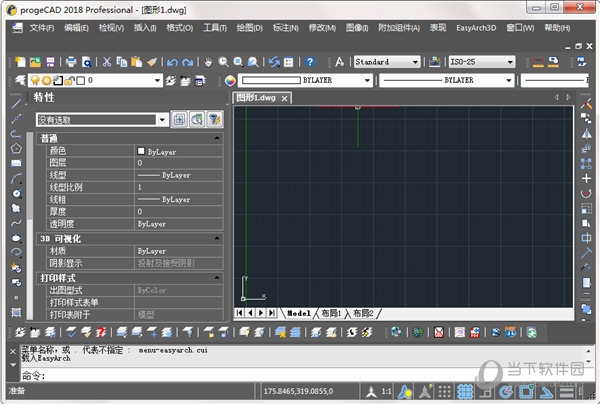Collapse the 打印样式 section
This screenshot has width=600, height=404.
(x=217, y=277)
